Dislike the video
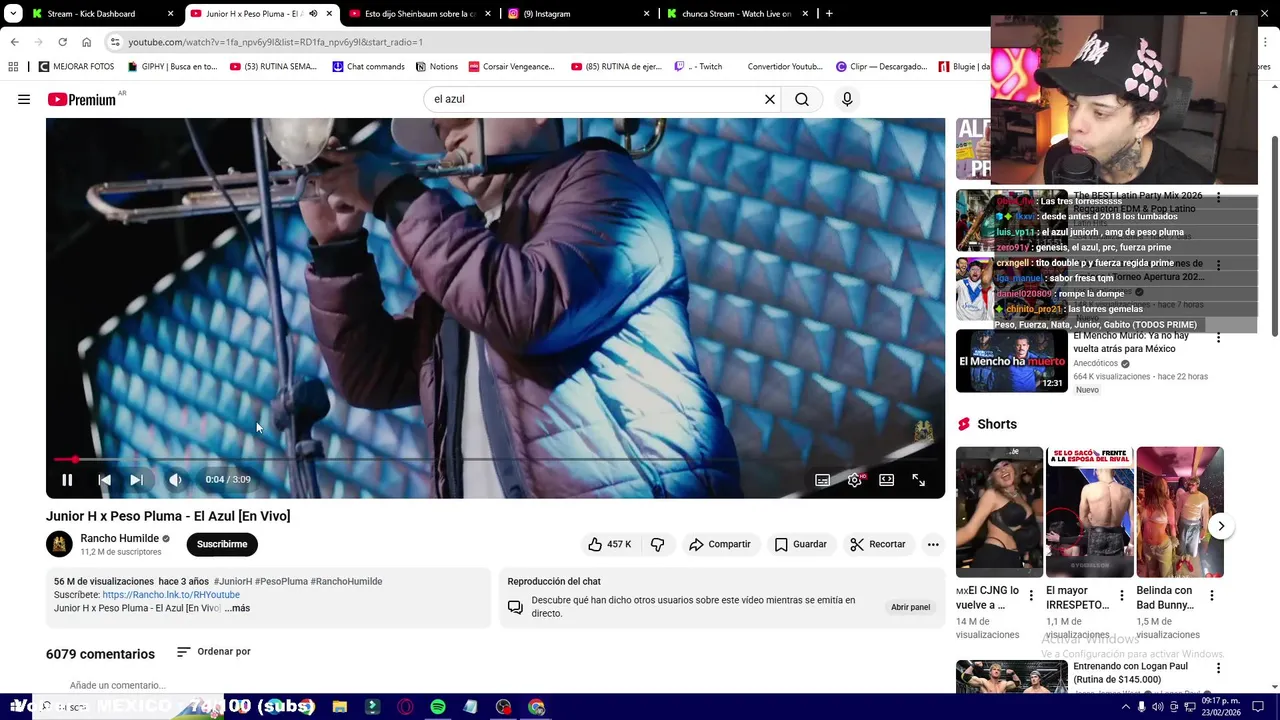1280x720 pixels. 657,544
